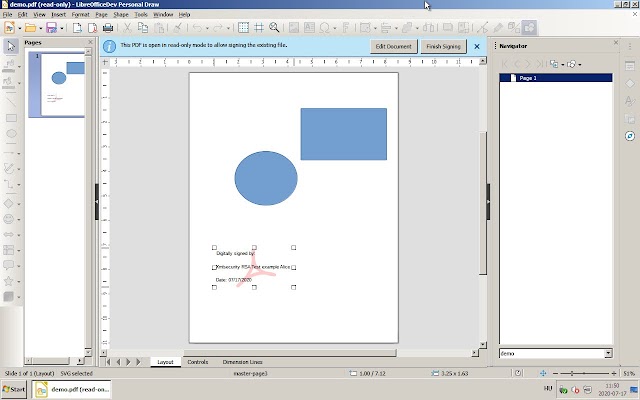The width and height of the screenshot is (640, 400).
Task: Switch to the Controls layer tab
Action: point(198,361)
